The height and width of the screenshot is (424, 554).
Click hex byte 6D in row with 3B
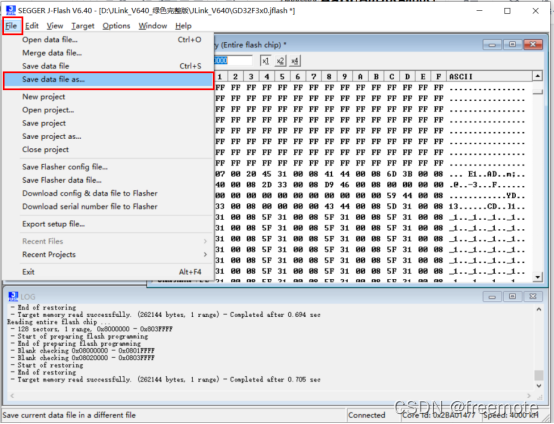click(x=391, y=174)
